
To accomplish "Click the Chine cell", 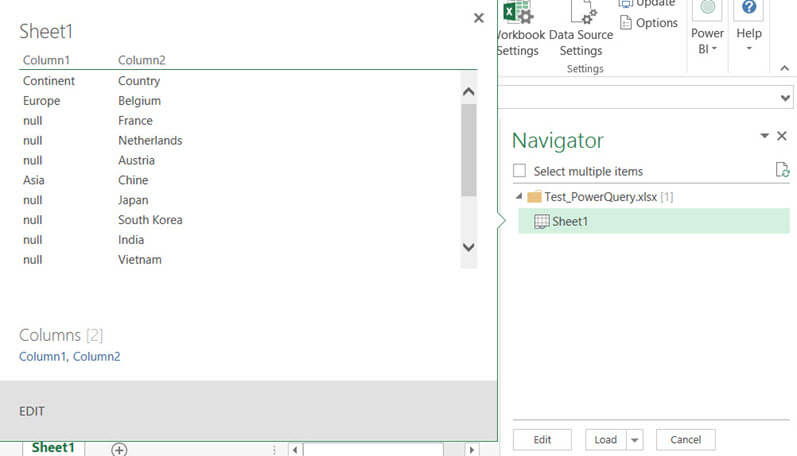I will pyautogui.click(x=133, y=180).
